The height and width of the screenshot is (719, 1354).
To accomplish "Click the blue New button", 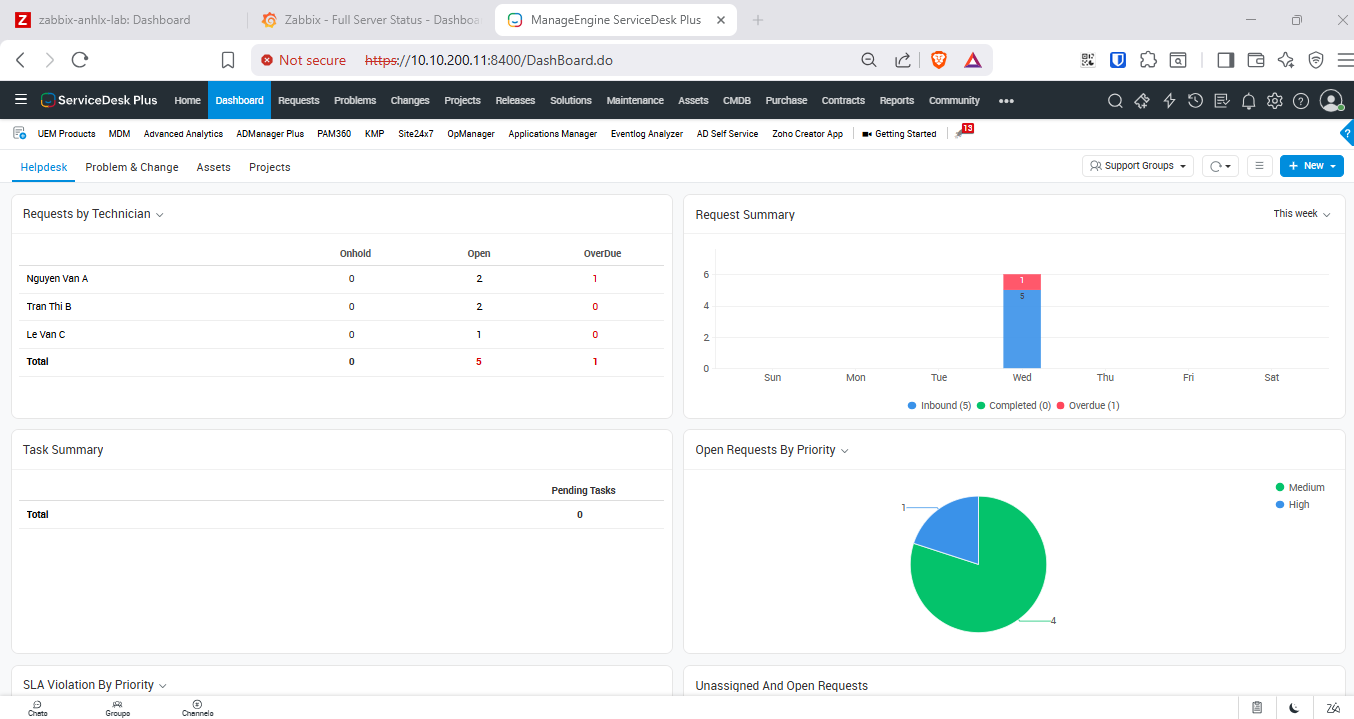I will coord(1311,166).
